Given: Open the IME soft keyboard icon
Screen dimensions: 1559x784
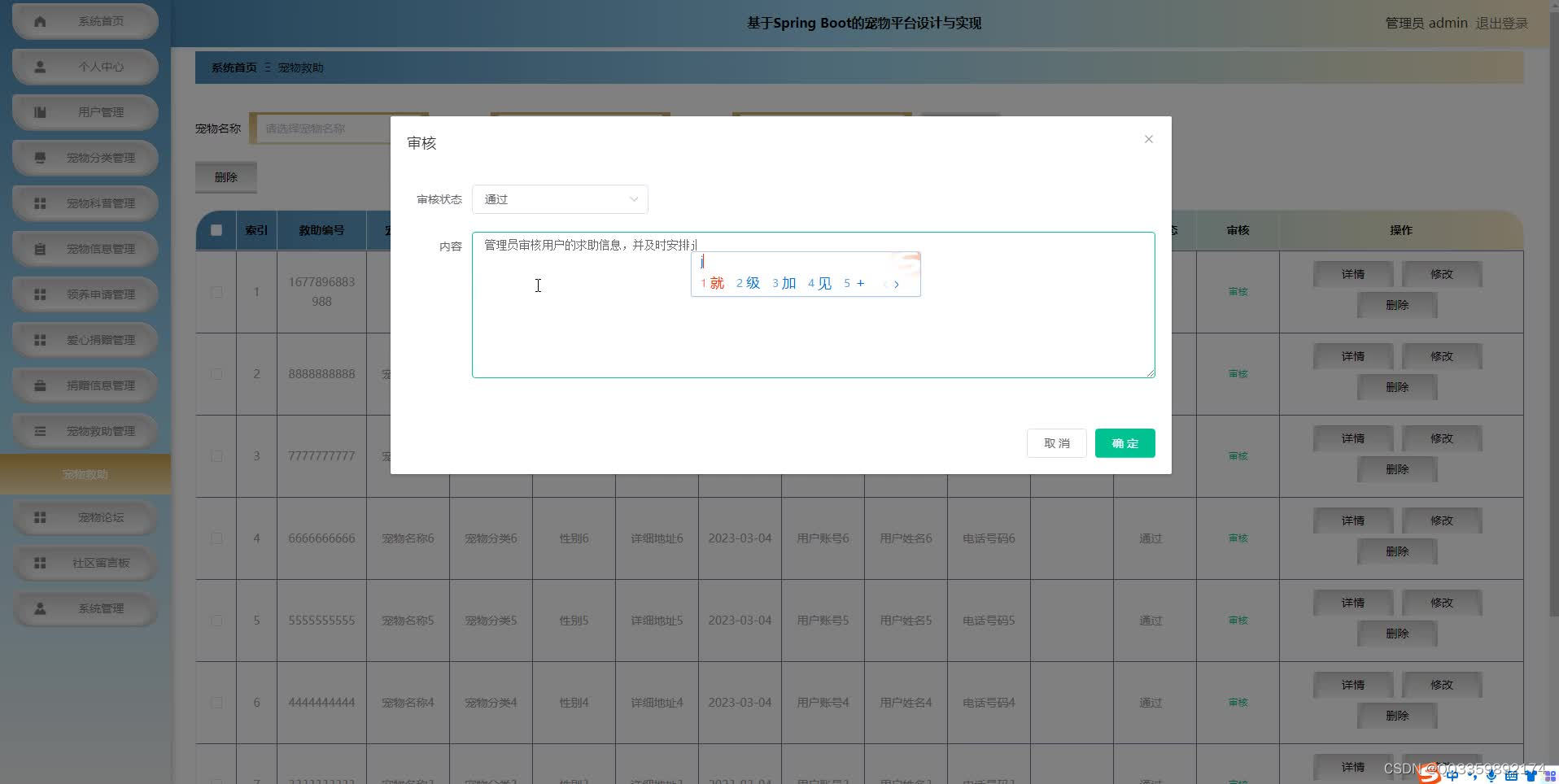Looking at the screenshot, I should 1511,776.
